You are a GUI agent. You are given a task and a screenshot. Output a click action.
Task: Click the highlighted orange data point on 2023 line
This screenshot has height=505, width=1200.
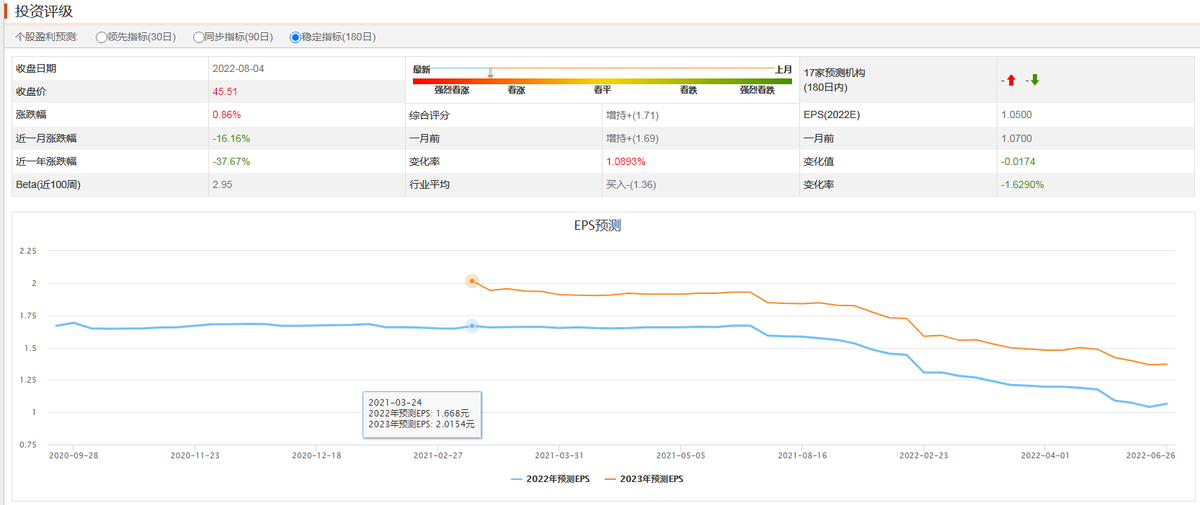point(472,281)
